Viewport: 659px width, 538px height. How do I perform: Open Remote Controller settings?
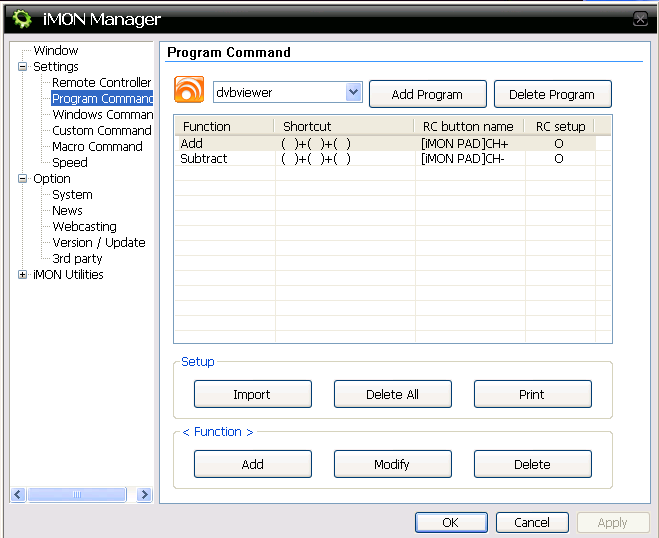[101, 82]
